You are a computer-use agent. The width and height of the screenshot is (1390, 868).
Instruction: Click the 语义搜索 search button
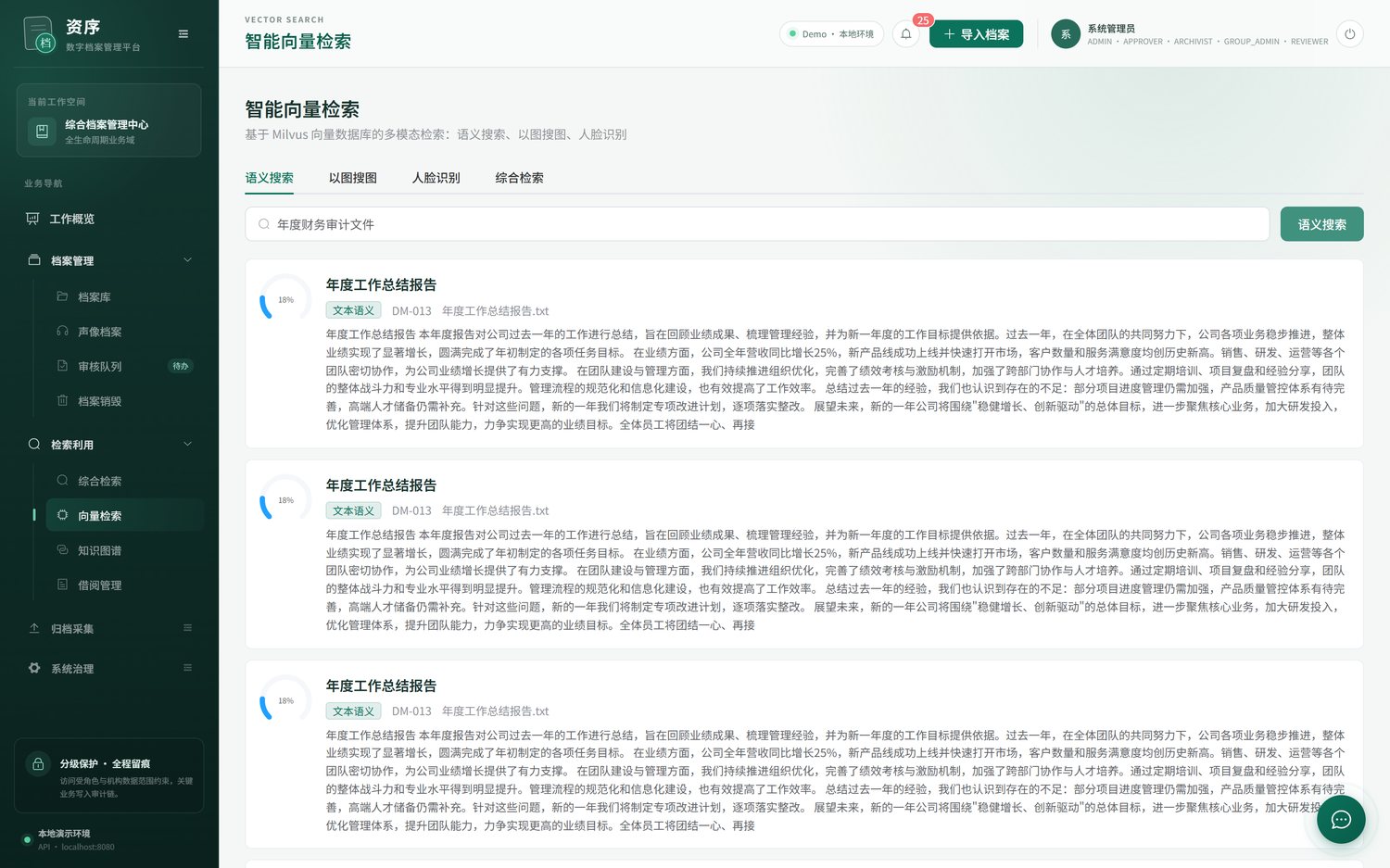point(1322,224)
